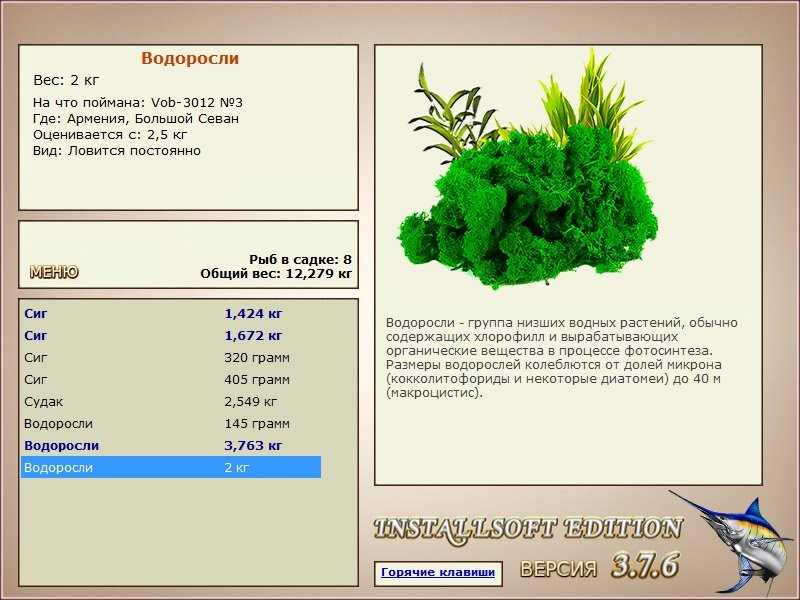Select the Судак 2,549 кг row

(x=171, y=402)
